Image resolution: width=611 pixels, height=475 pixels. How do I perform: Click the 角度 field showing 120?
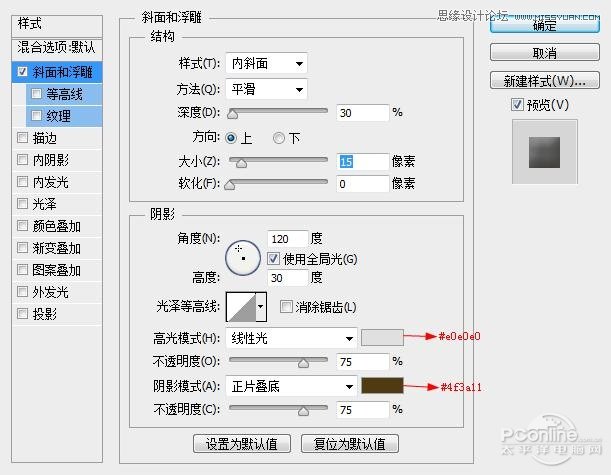[x=288, y=238]
